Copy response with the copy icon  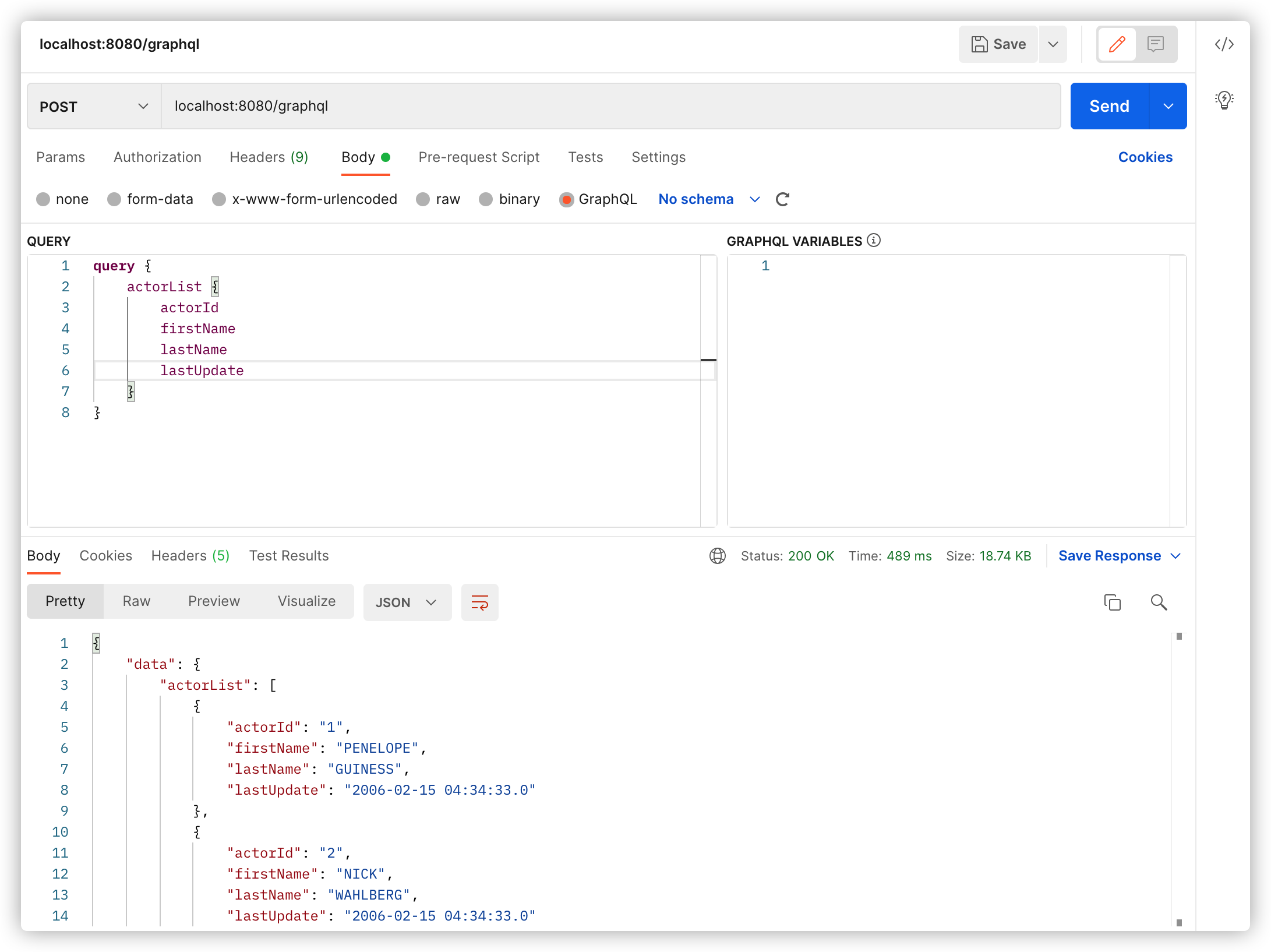pyautogui.click(x=1112, y=602)
